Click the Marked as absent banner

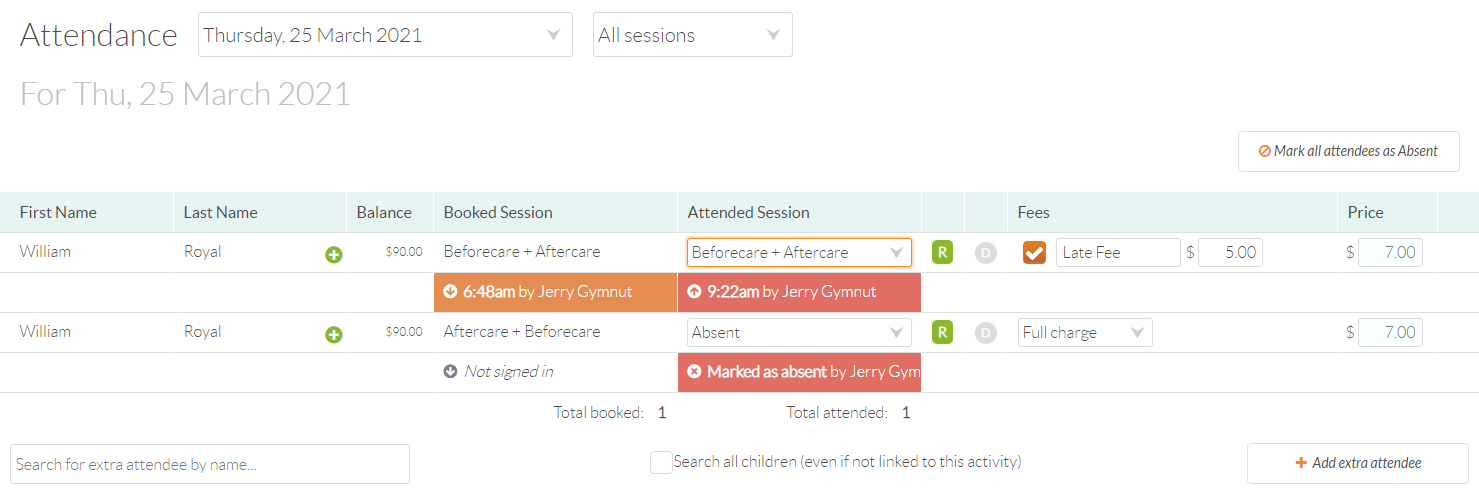pyautogui.click(x=799, y=372)
